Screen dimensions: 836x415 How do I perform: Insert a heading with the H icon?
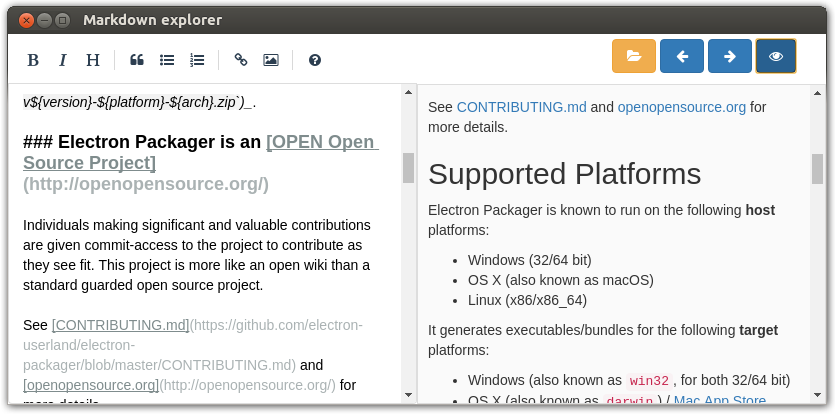pyautogui.click(x=93, y=60)
